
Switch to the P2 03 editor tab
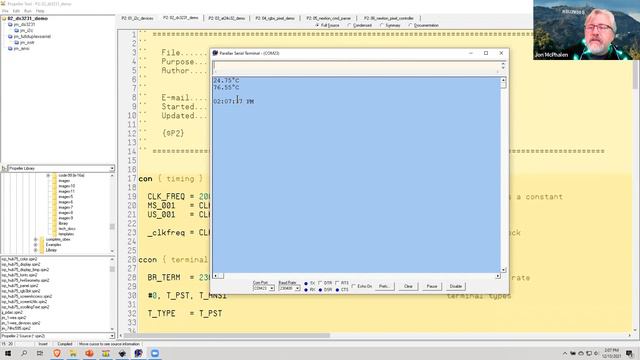point(227,18)
